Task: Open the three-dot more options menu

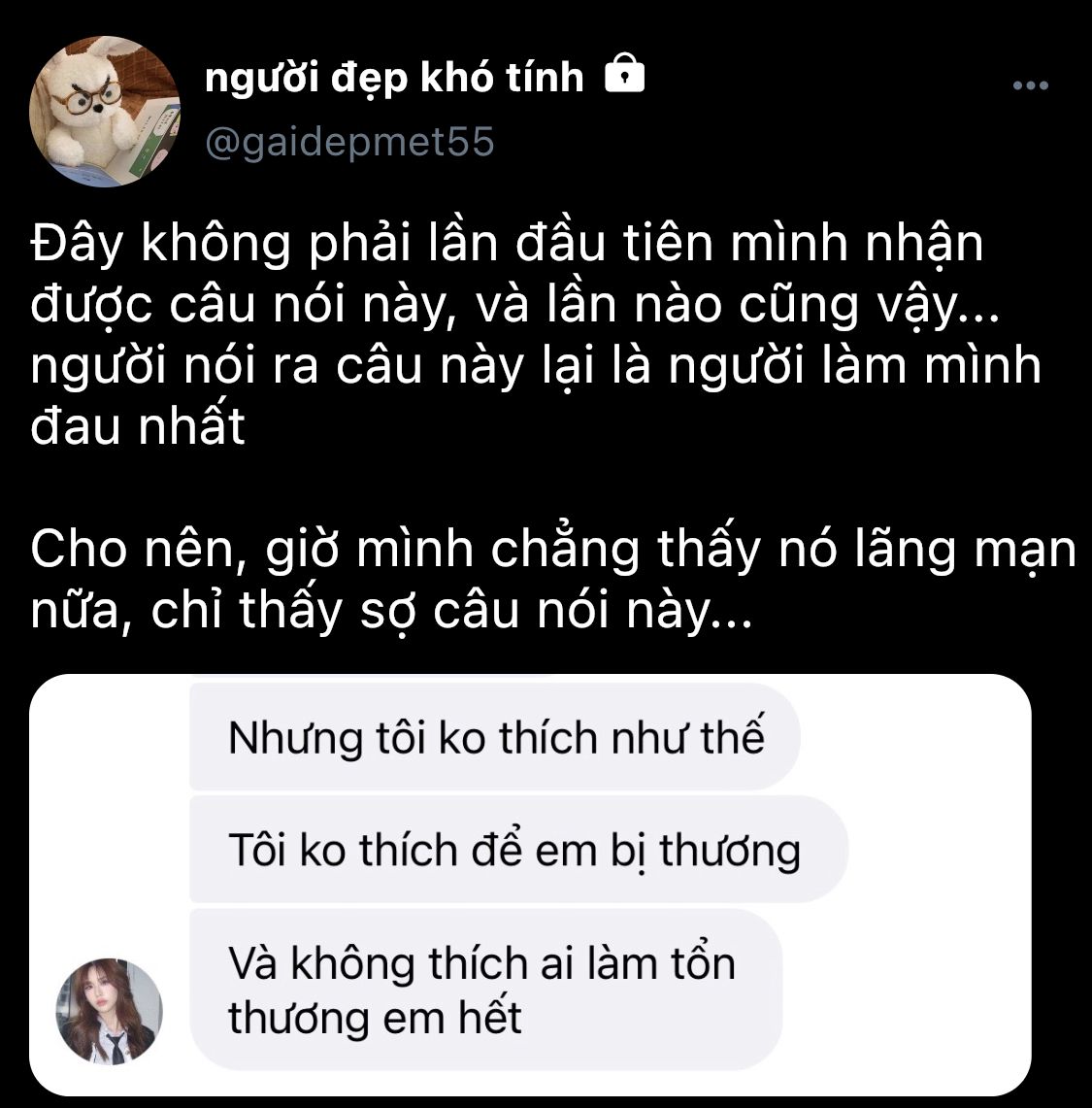Action: tap(1030, 85)
